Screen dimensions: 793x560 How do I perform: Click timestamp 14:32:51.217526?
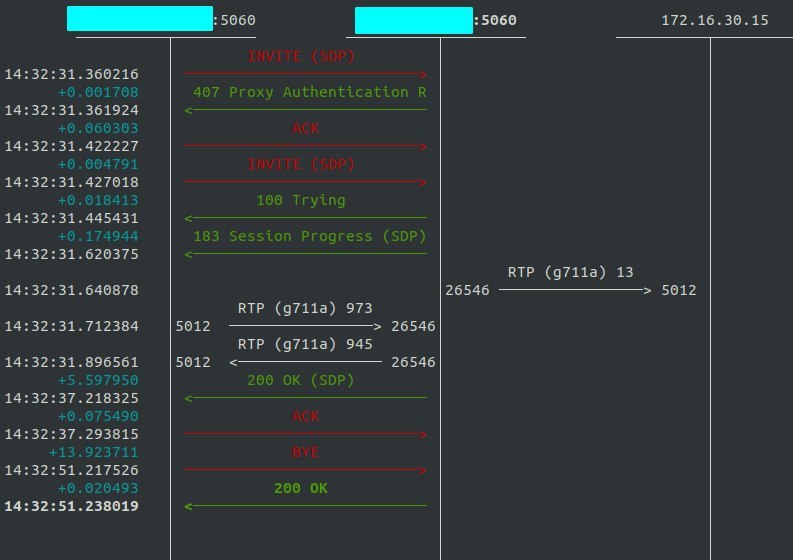coord(71,470)
